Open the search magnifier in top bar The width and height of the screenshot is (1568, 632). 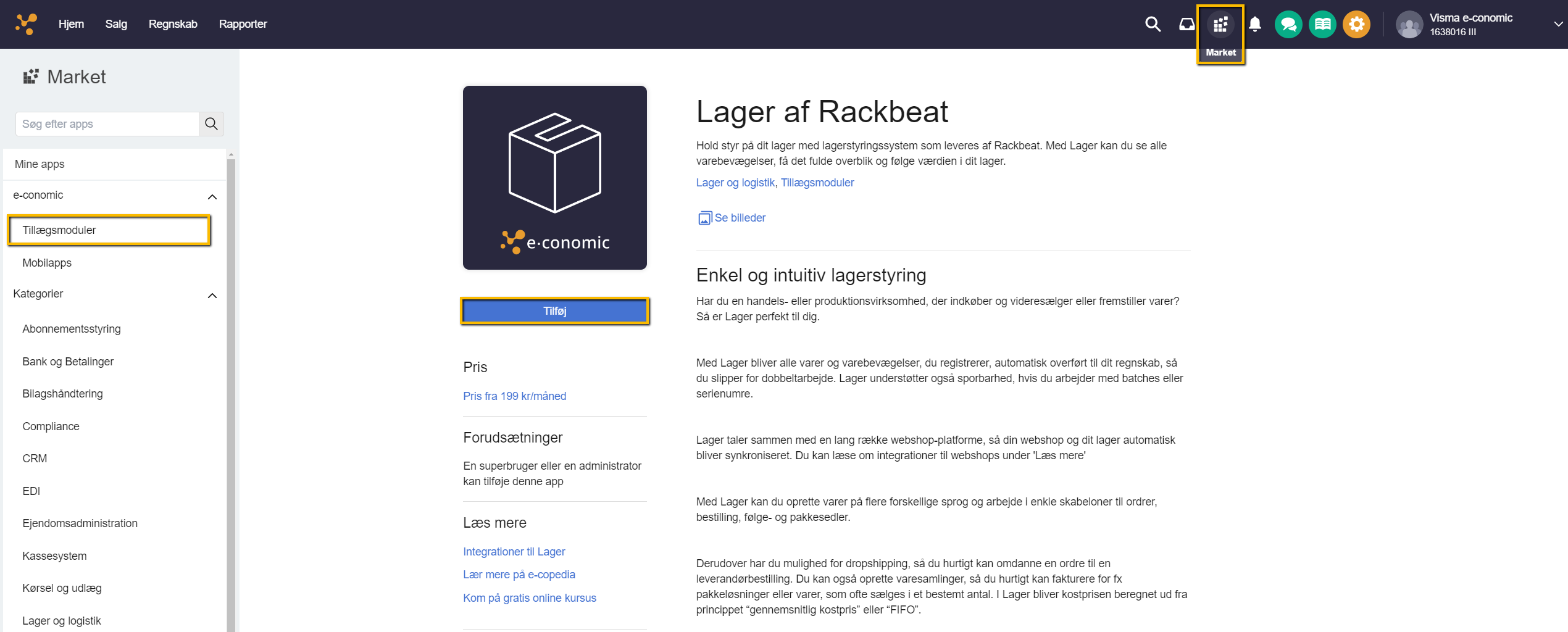[x=1153, y=24]
